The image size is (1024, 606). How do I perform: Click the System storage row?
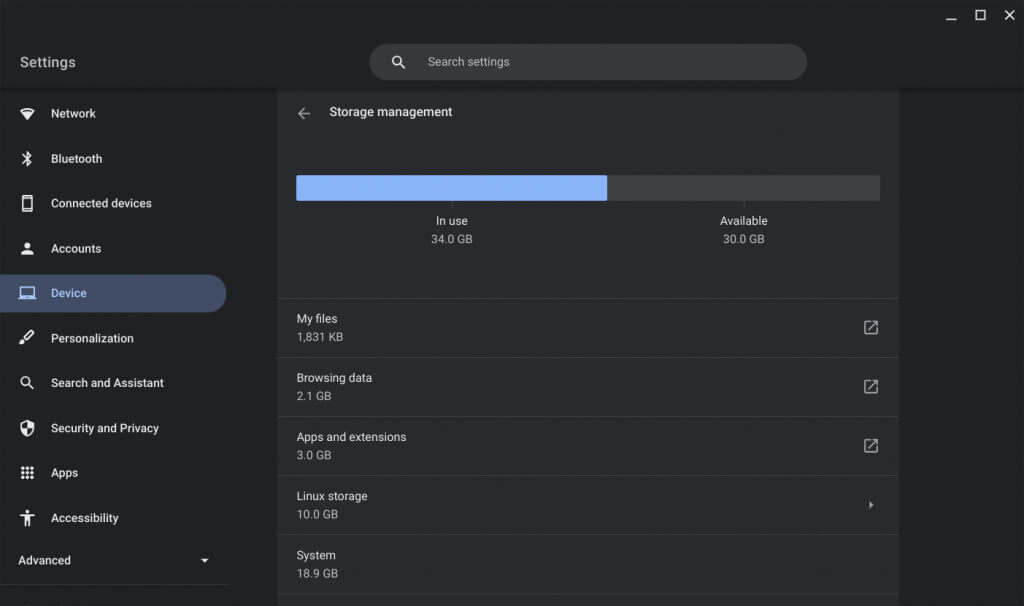tap(587, 564)
